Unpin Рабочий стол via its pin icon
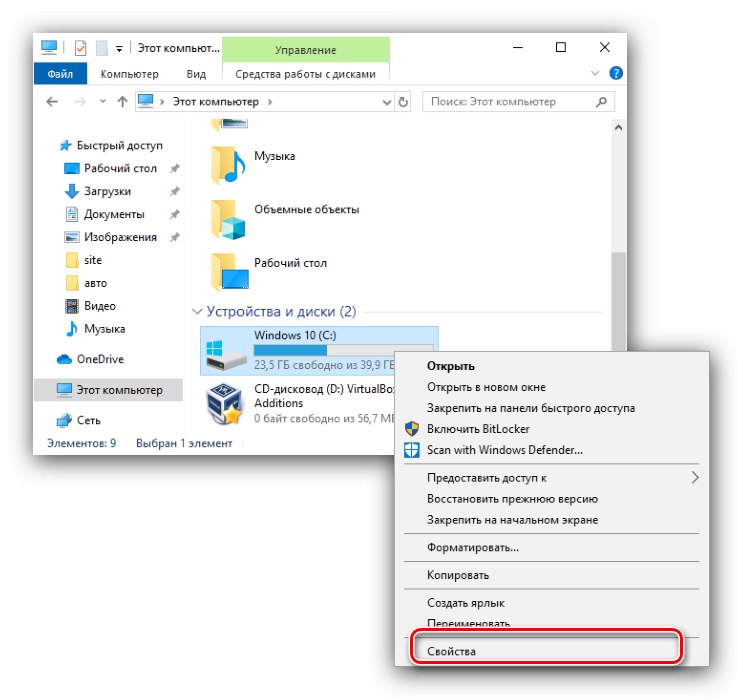Image resolution: width=743 pixels, height=700 pixels. click(175, 168)
